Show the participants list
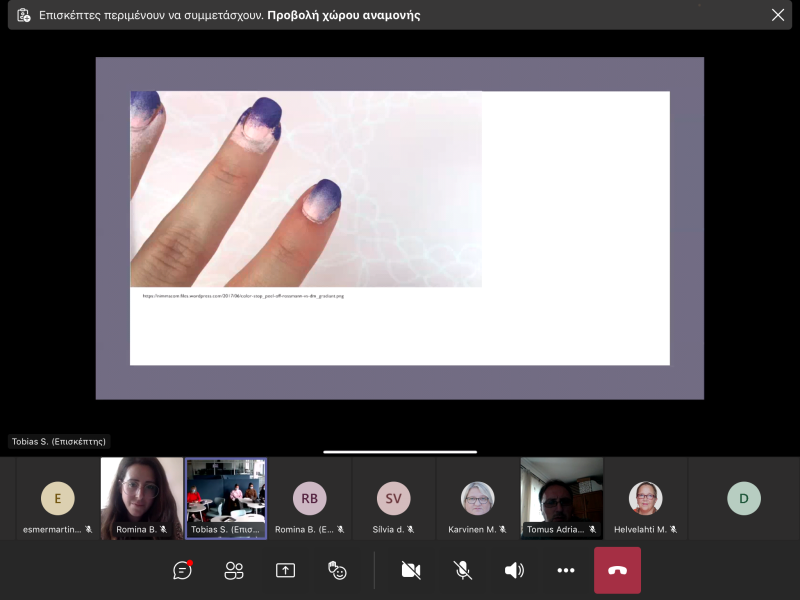 [234, 570]
